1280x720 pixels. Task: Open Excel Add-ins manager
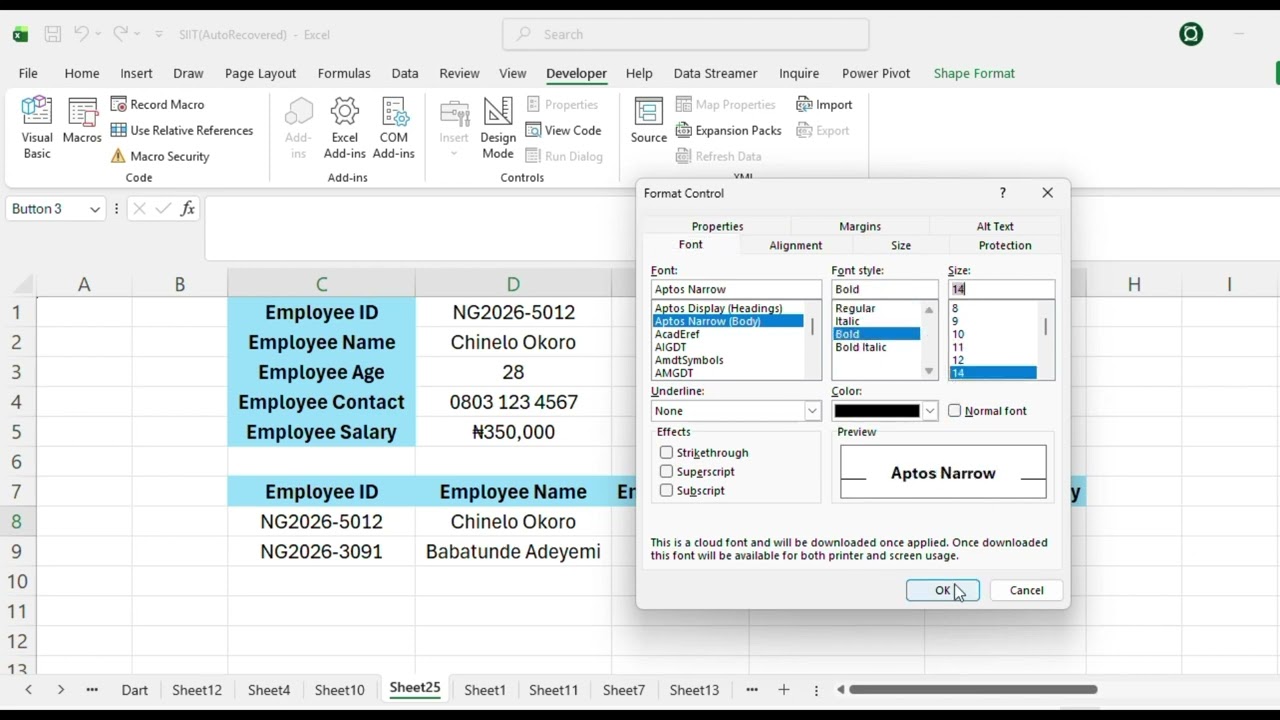click(345, 128)
